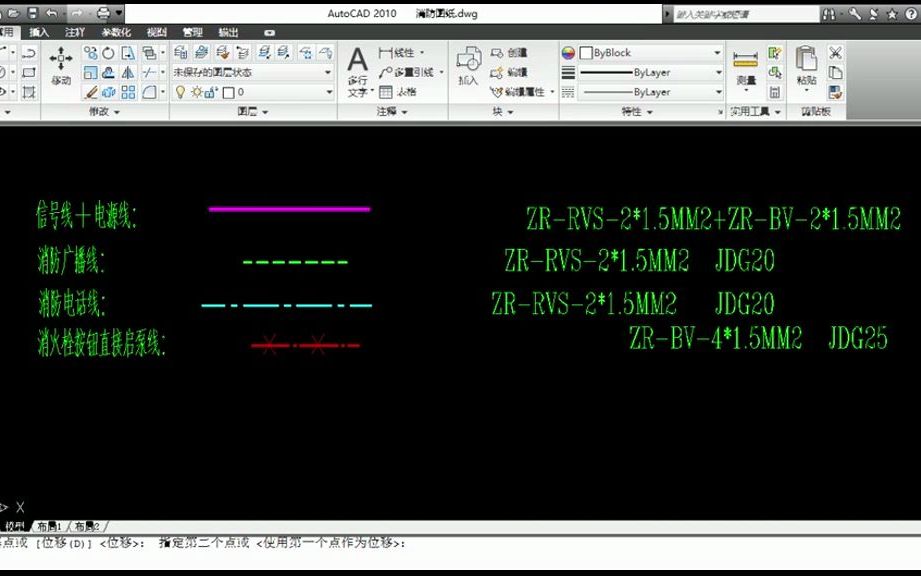Select the Cut (剪切) scissors icon
Image resolution: width=921 pixels, height=576 pixels.
click(x=836, y=52)
